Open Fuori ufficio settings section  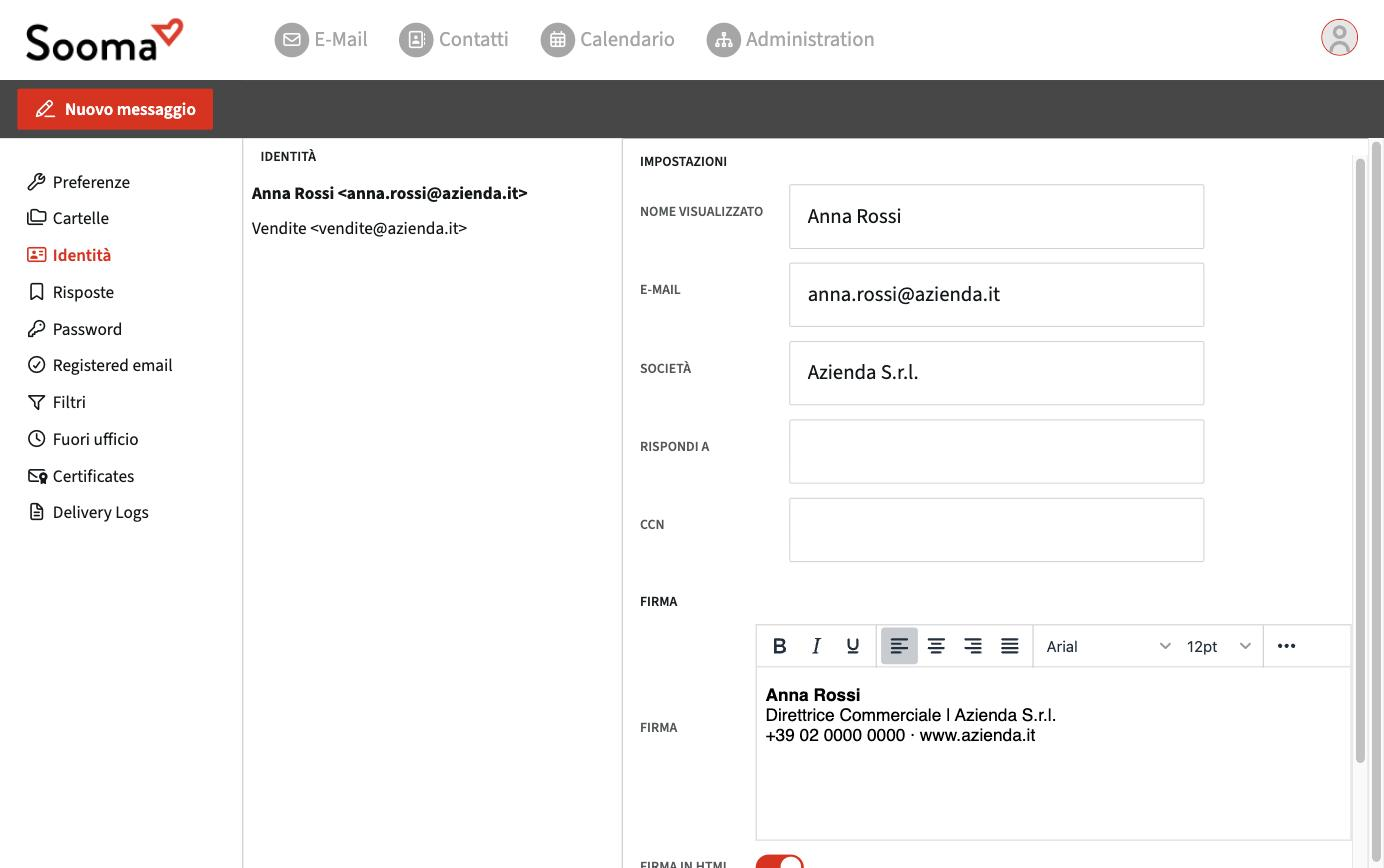(83, 439)
